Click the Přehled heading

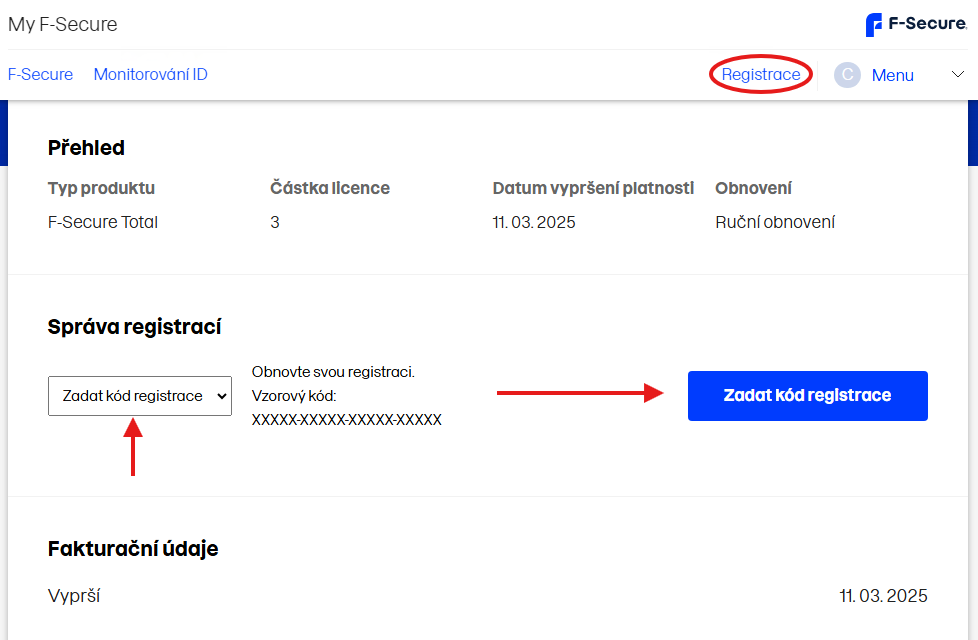[86, 148]
